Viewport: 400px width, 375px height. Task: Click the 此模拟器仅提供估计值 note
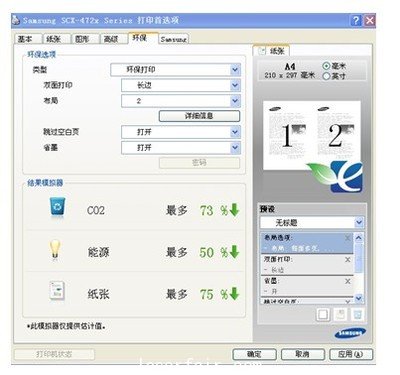coord(66,326)
